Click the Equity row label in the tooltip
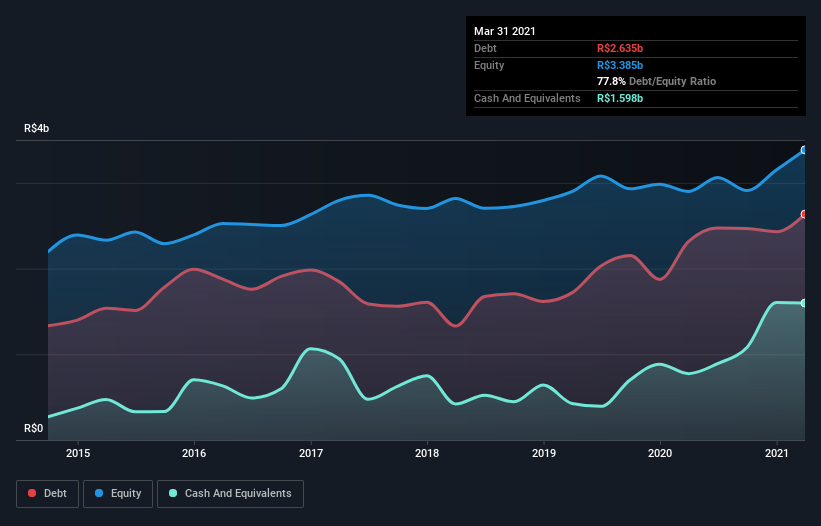821x526 pixels. tap(489, 65)
